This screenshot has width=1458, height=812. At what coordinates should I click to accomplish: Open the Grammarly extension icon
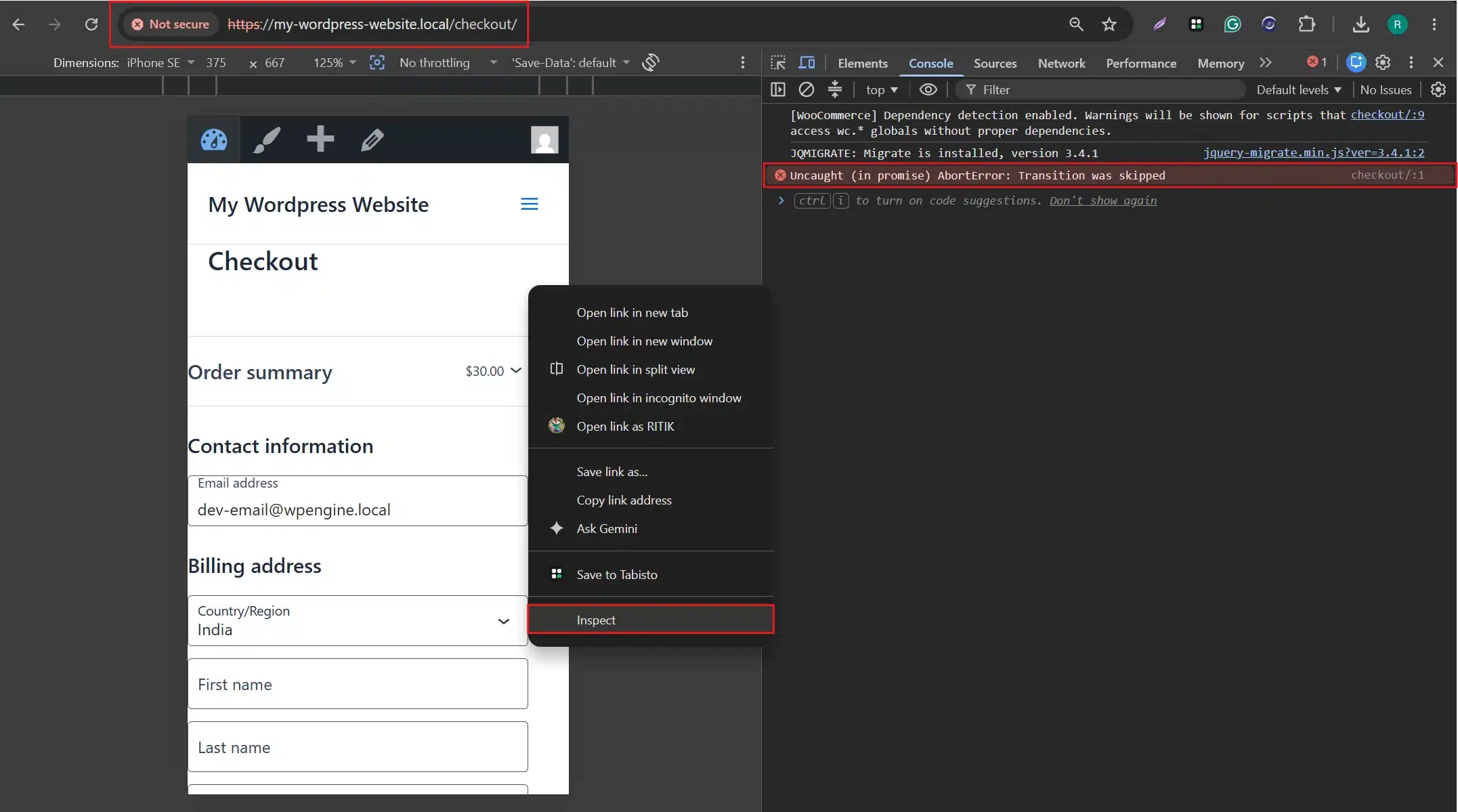(1232, 24)
